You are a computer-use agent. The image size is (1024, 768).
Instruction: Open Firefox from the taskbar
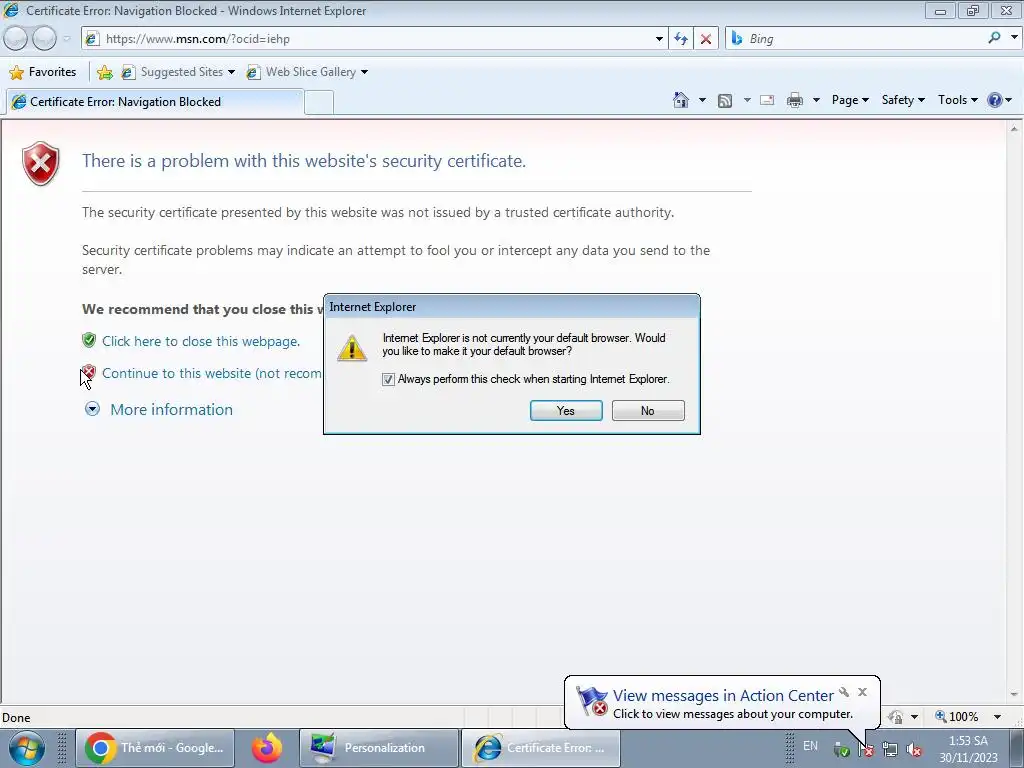[x=267, y=748]
